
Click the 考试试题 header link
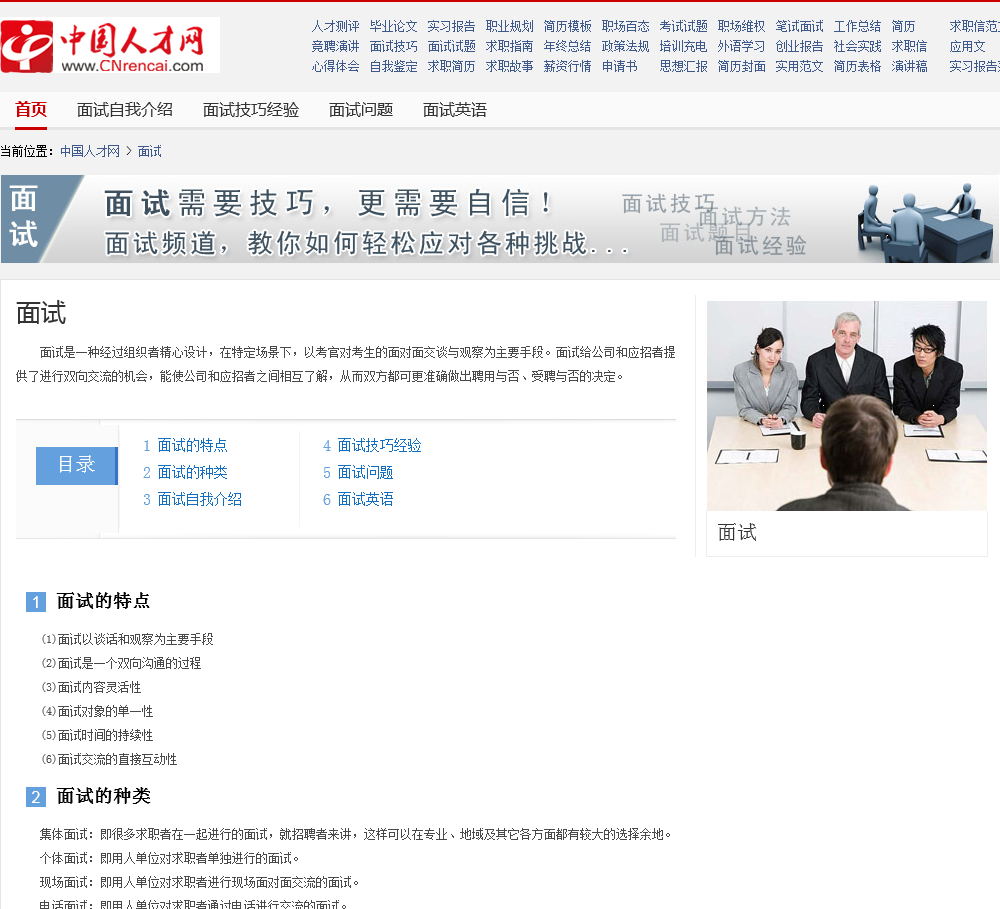(684, 26)
